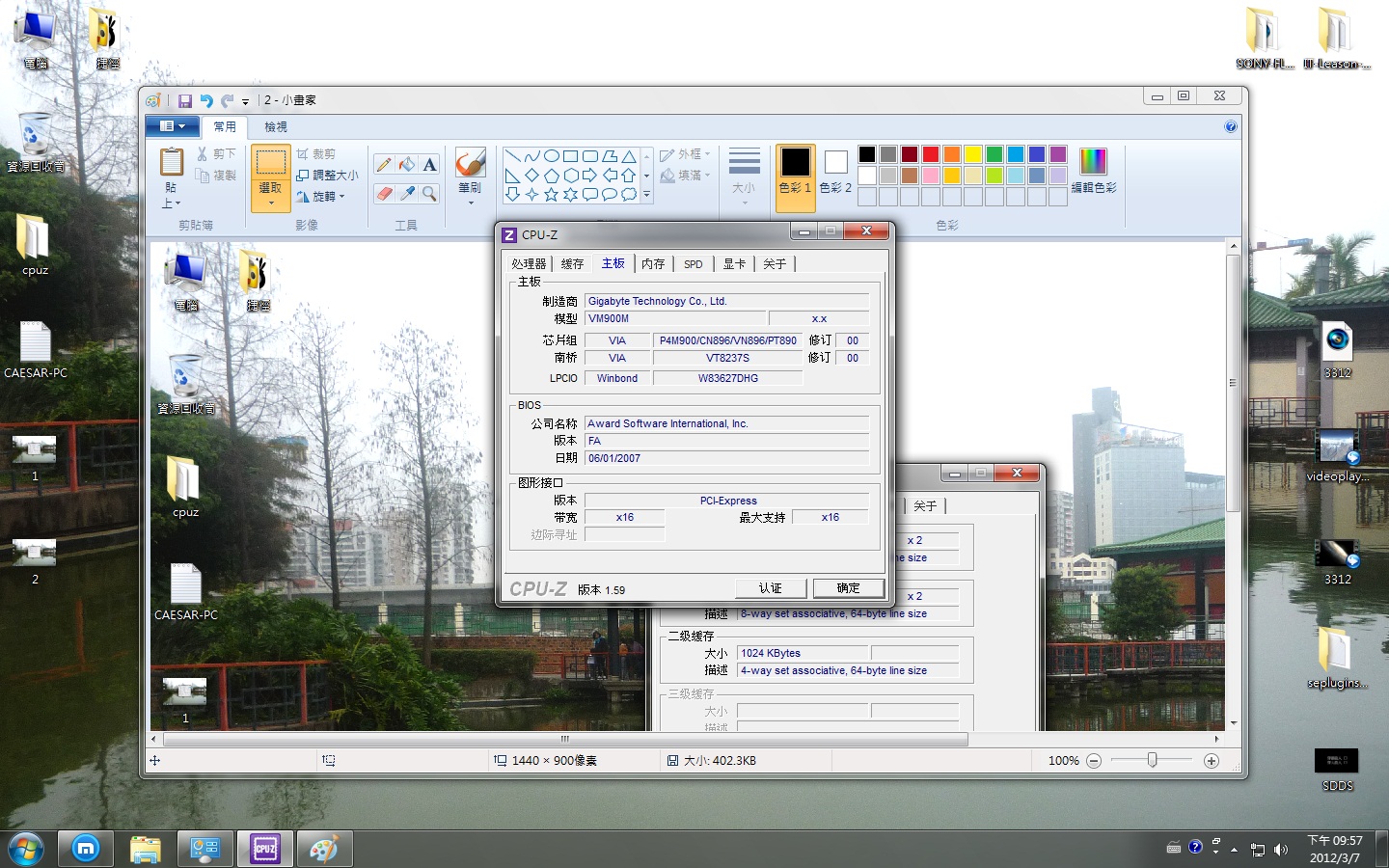Open the 大小 line size dropdown
1389x868 pixels.
pyautogui.click(x=744, y=176)
